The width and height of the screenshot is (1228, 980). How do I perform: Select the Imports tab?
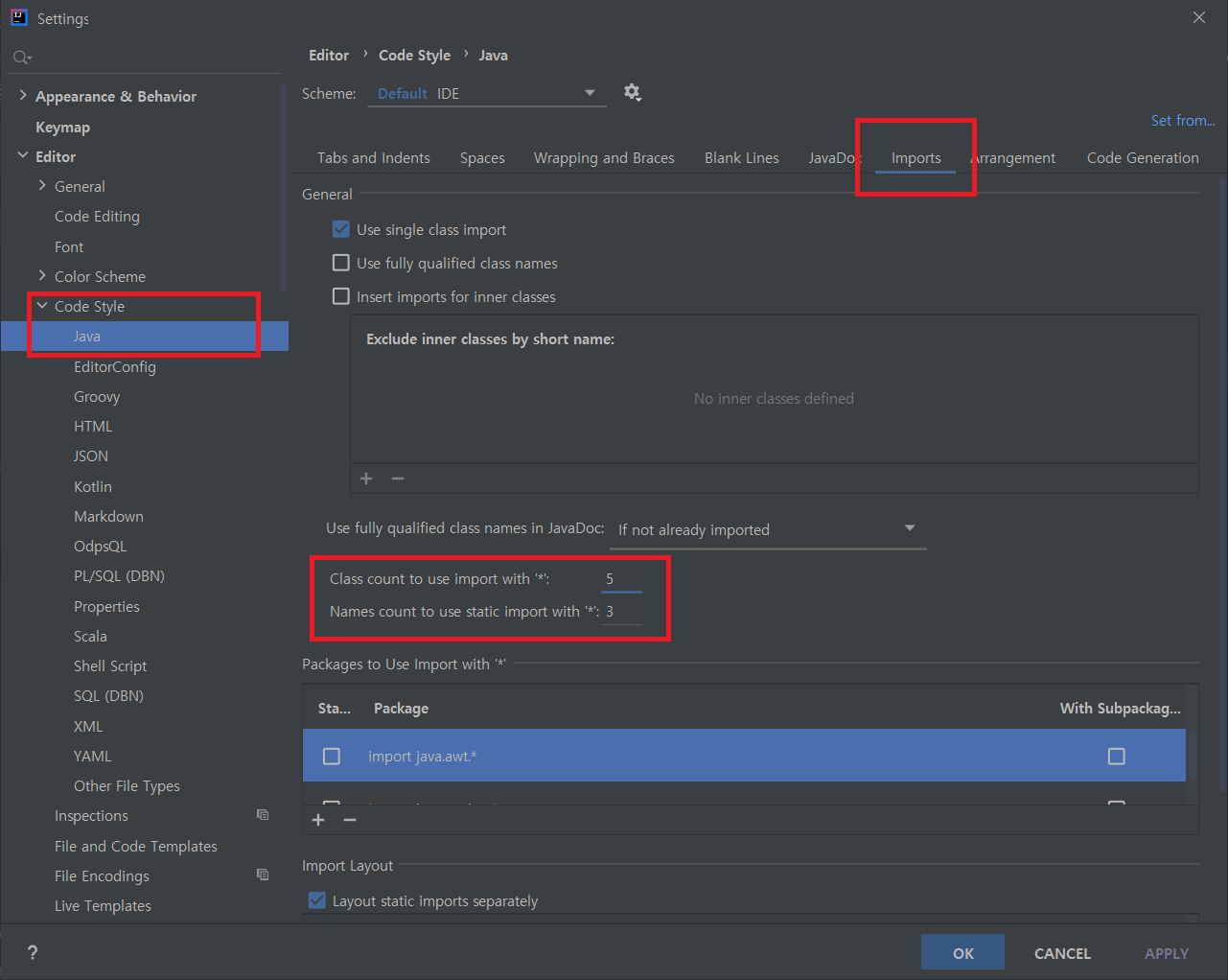(916, 158)
